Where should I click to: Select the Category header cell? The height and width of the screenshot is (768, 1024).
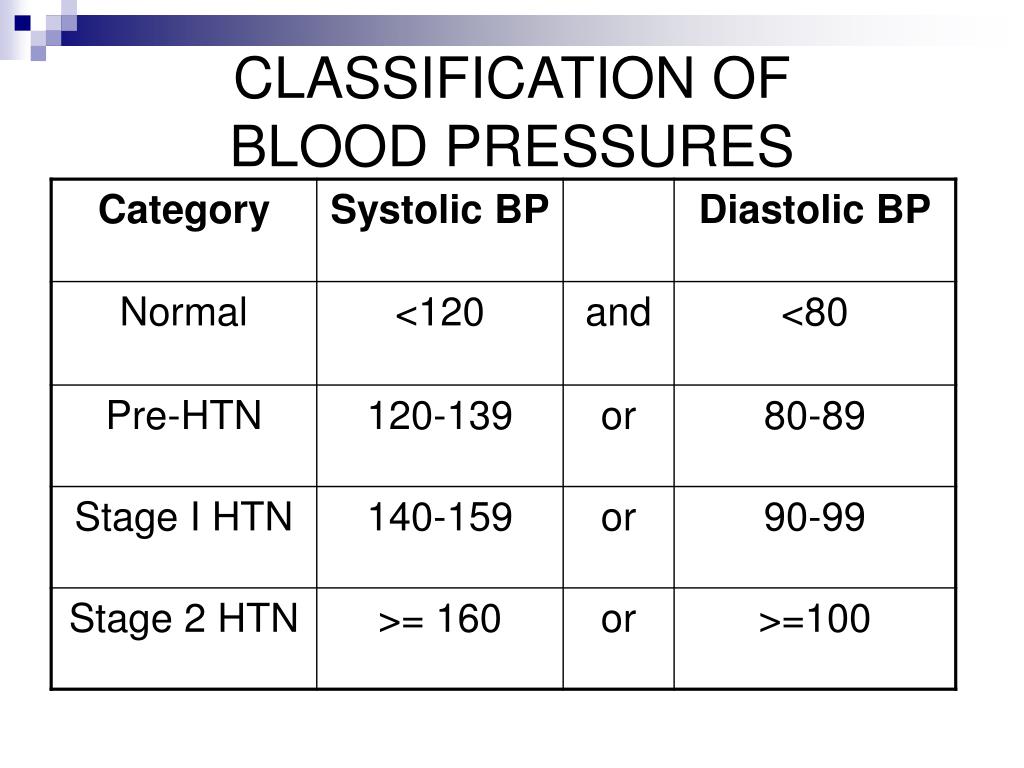pos(184,231)
